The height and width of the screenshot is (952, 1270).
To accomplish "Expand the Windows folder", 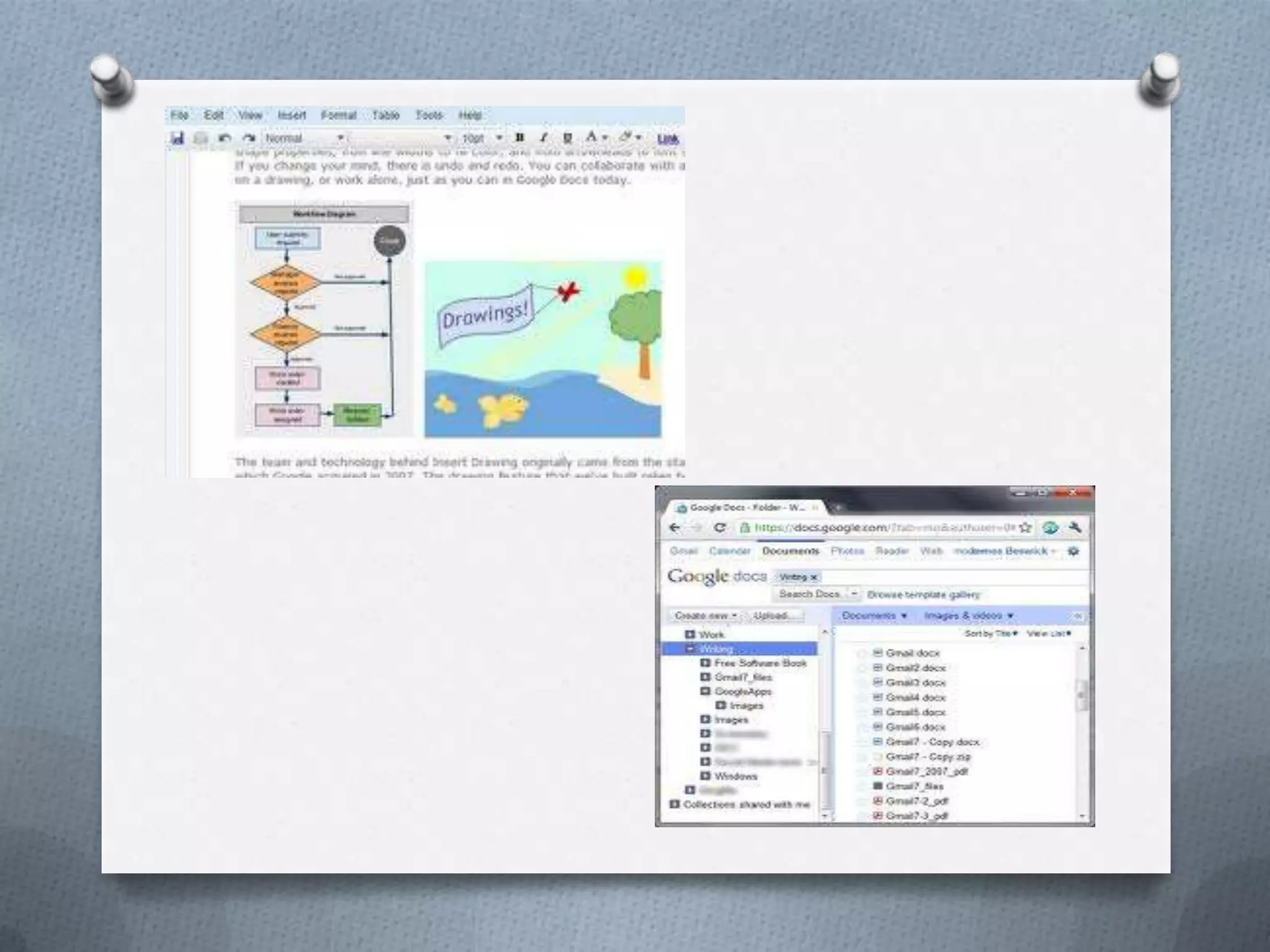I will pyautogui.click(x=705, y=776).
